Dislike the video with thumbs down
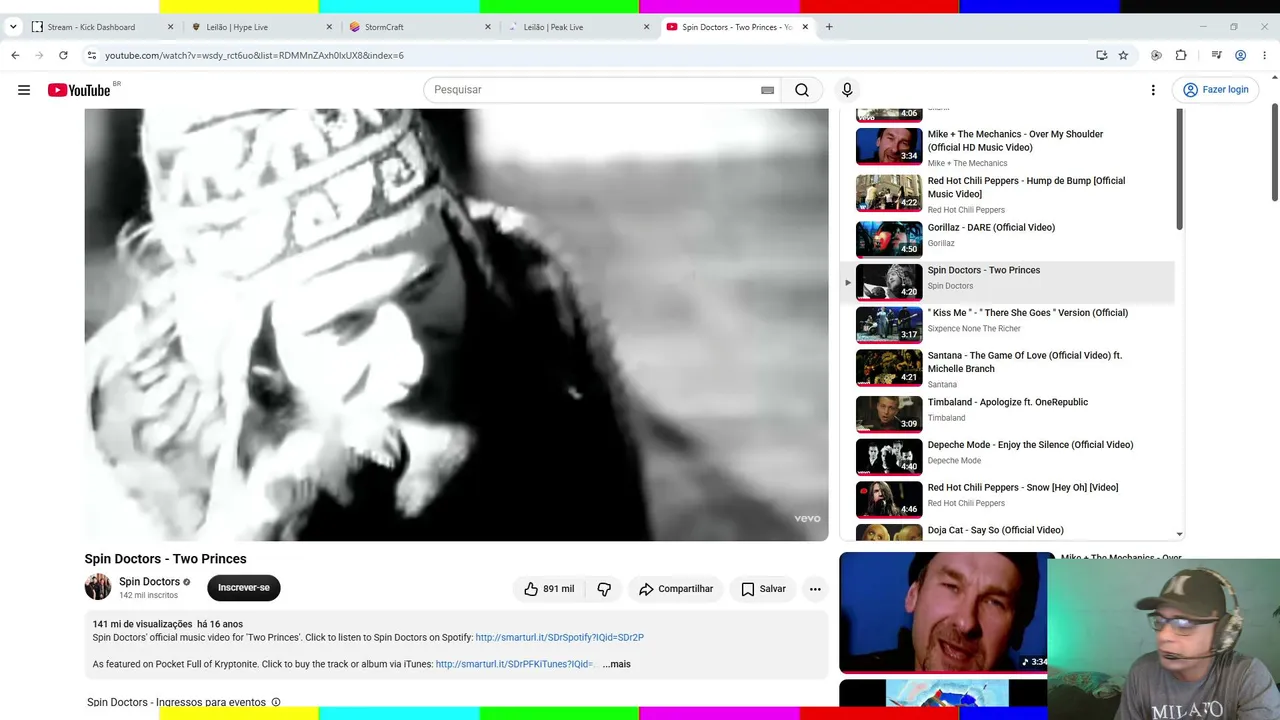1280x720 pixels. tap(604, 589)
